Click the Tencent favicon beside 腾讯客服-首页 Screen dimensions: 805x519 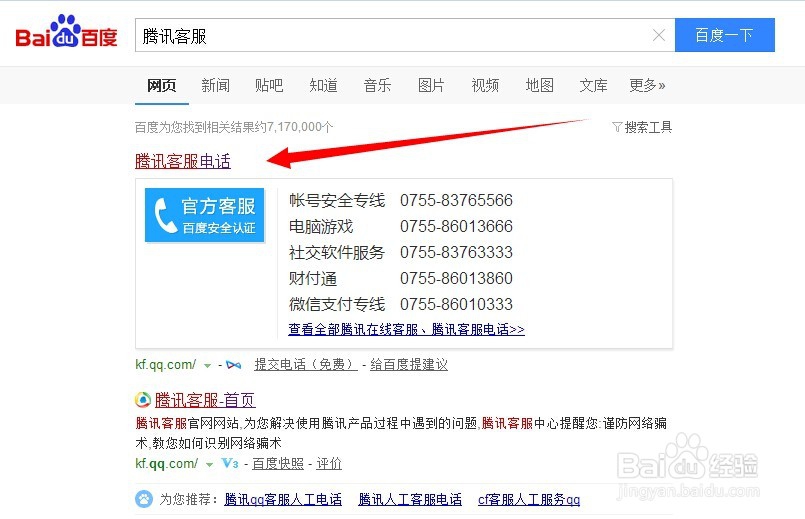click(x=143, y=399)
